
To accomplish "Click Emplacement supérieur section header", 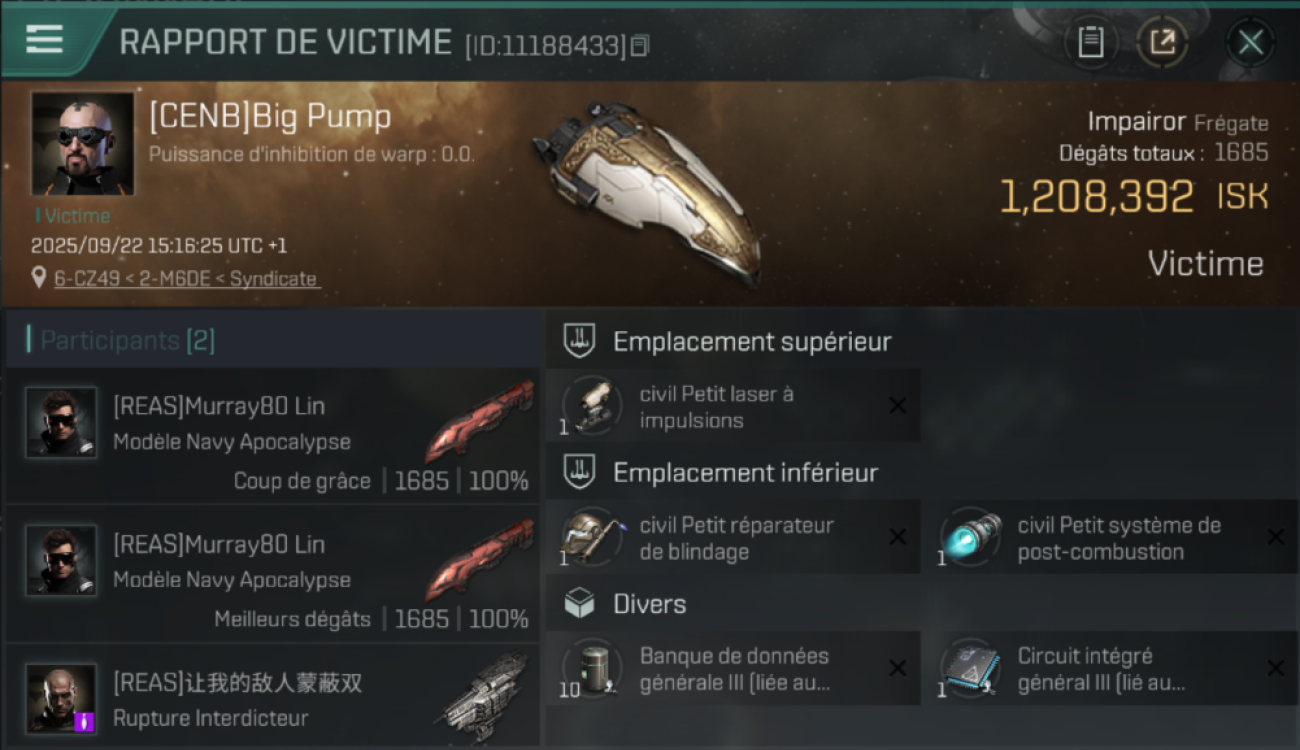I will coord(728,341).
